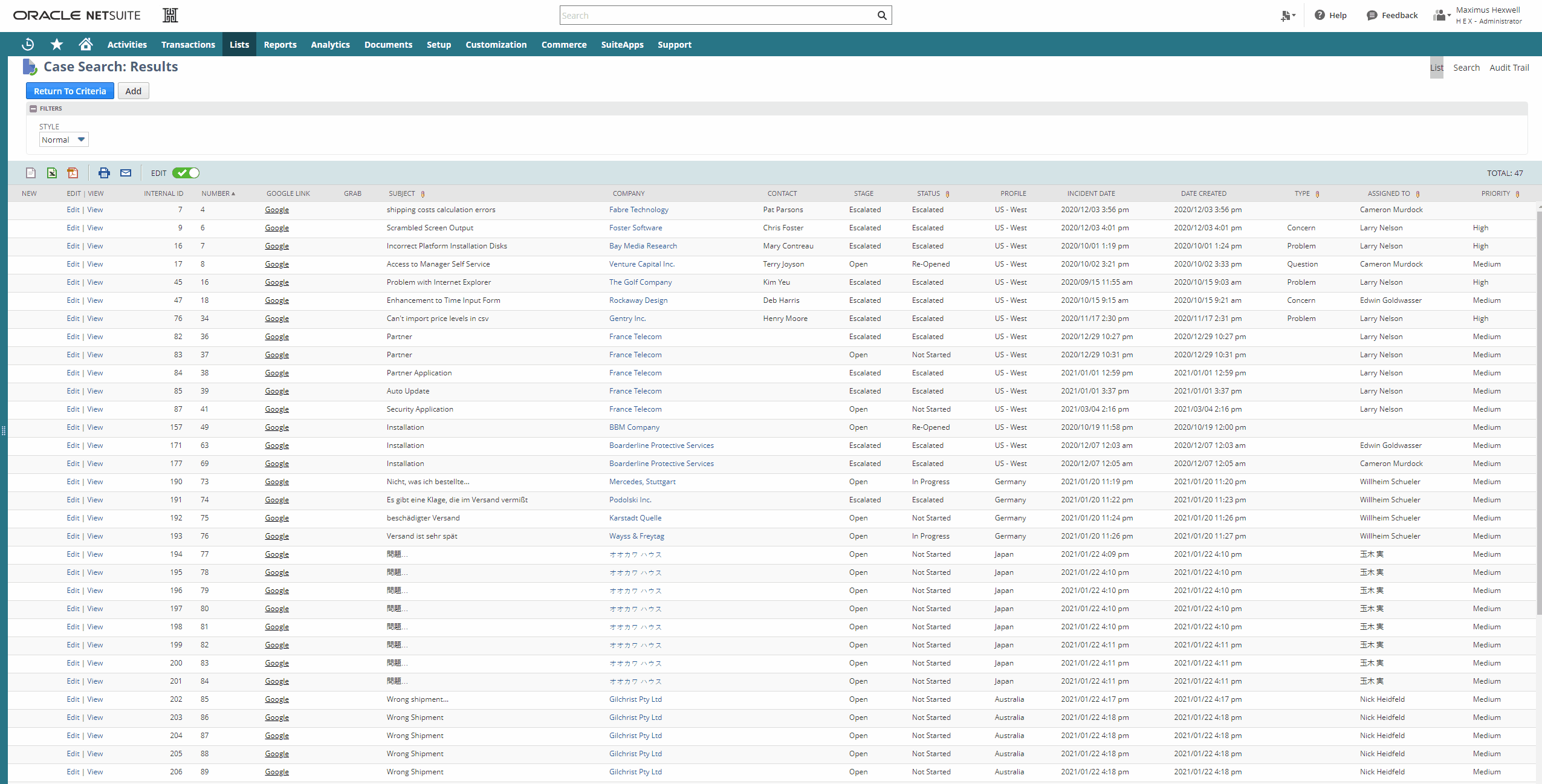Open the Customization menu
The width and height of the screenshot is (1542, 784).
coord(496,44)
